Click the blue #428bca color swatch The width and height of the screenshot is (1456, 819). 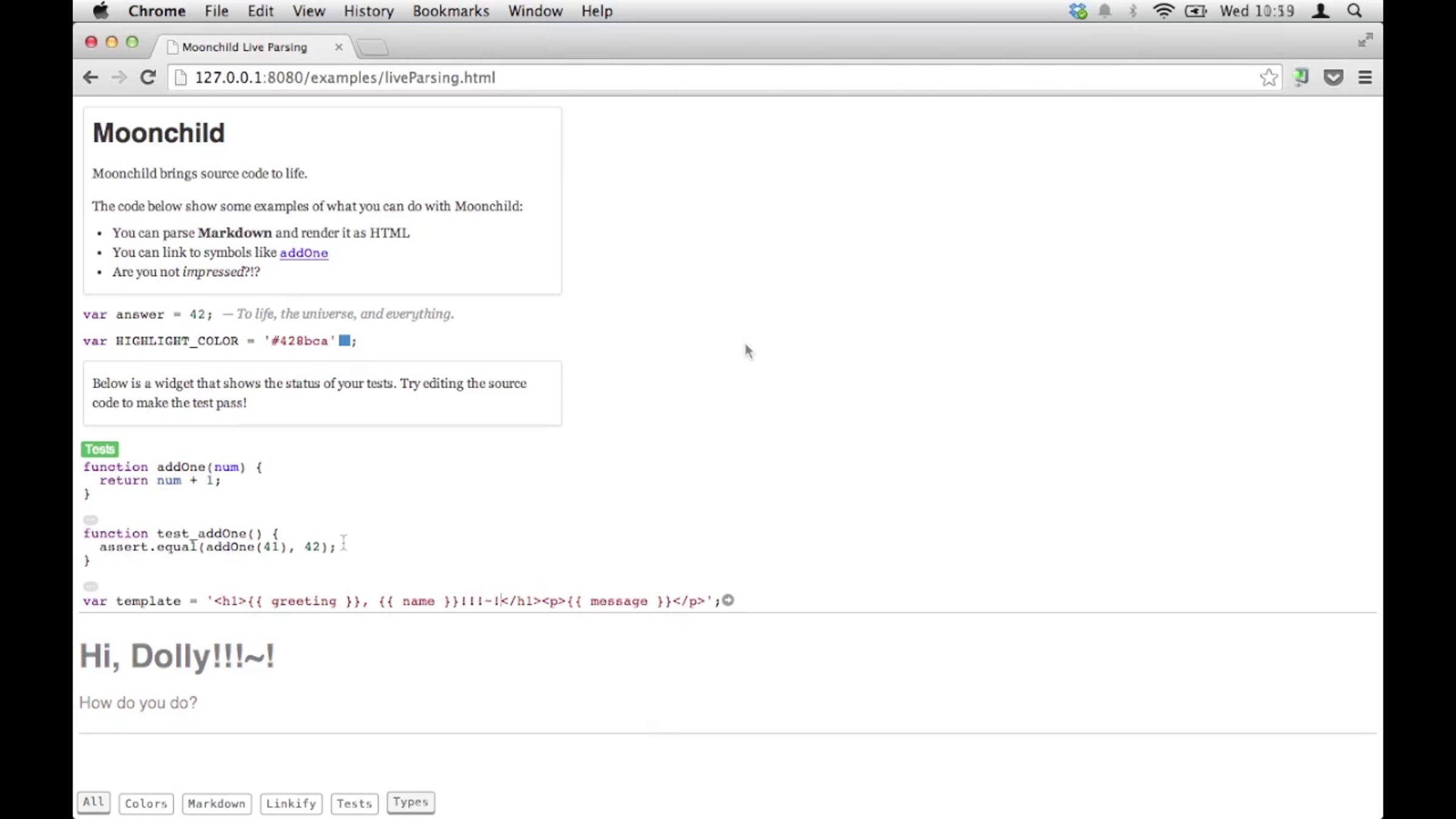click(x=344, y=340)
